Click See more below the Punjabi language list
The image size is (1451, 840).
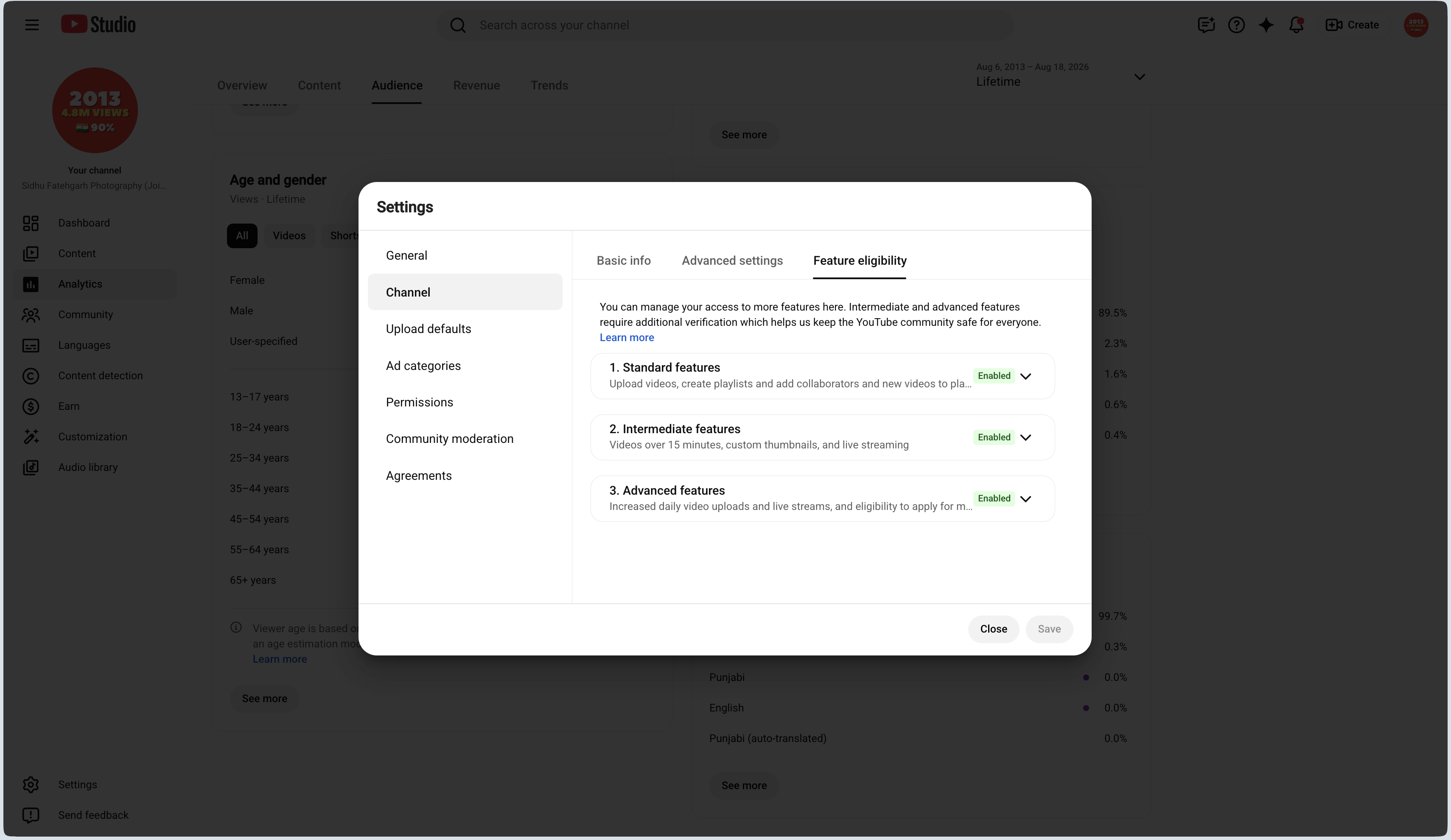click(744, 785)
